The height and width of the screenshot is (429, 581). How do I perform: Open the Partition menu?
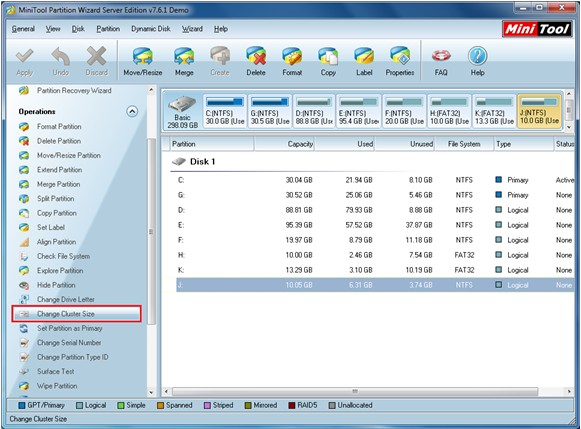[x=108, y=29]
